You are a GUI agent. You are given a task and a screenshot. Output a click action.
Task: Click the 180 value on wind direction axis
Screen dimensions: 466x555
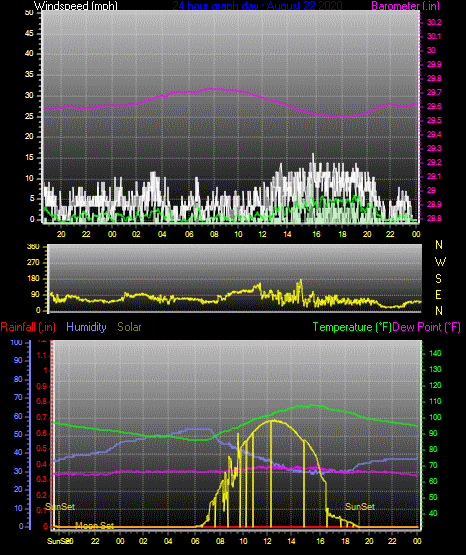(34, 279)
